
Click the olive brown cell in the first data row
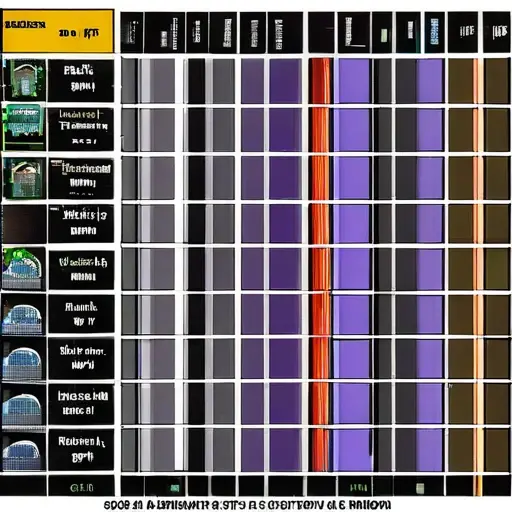pos(461,81)
